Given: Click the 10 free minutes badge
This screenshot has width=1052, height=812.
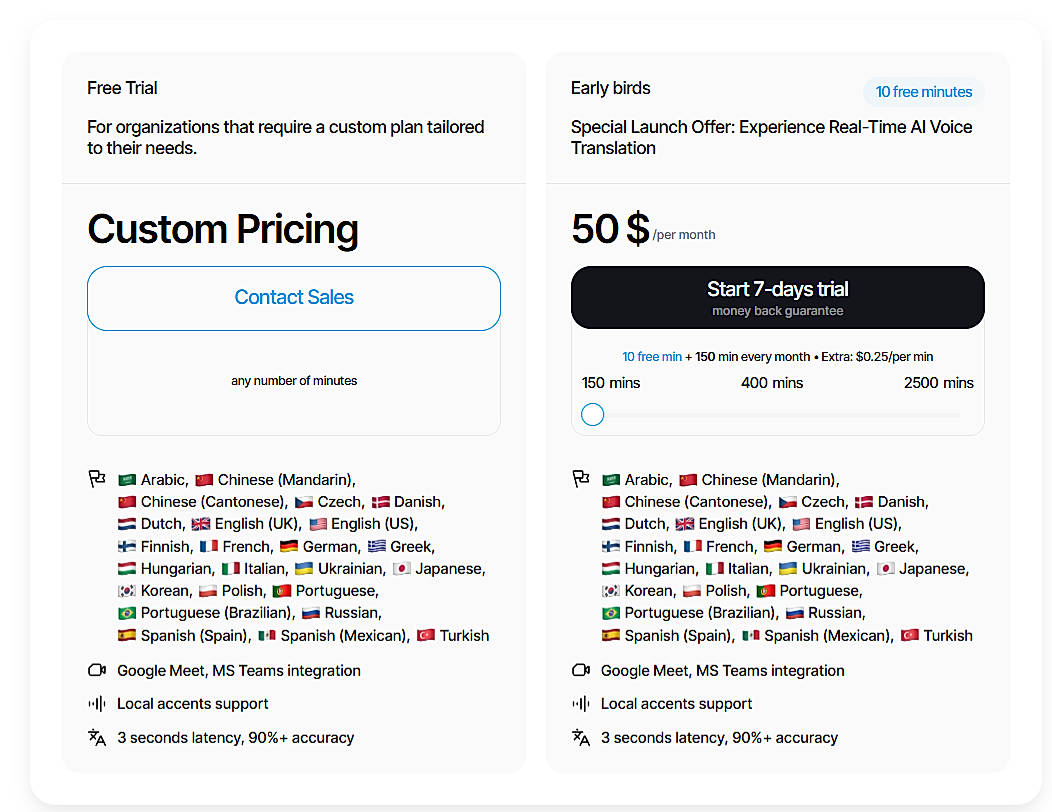Looking at the screenshot, I should (922, 91).
